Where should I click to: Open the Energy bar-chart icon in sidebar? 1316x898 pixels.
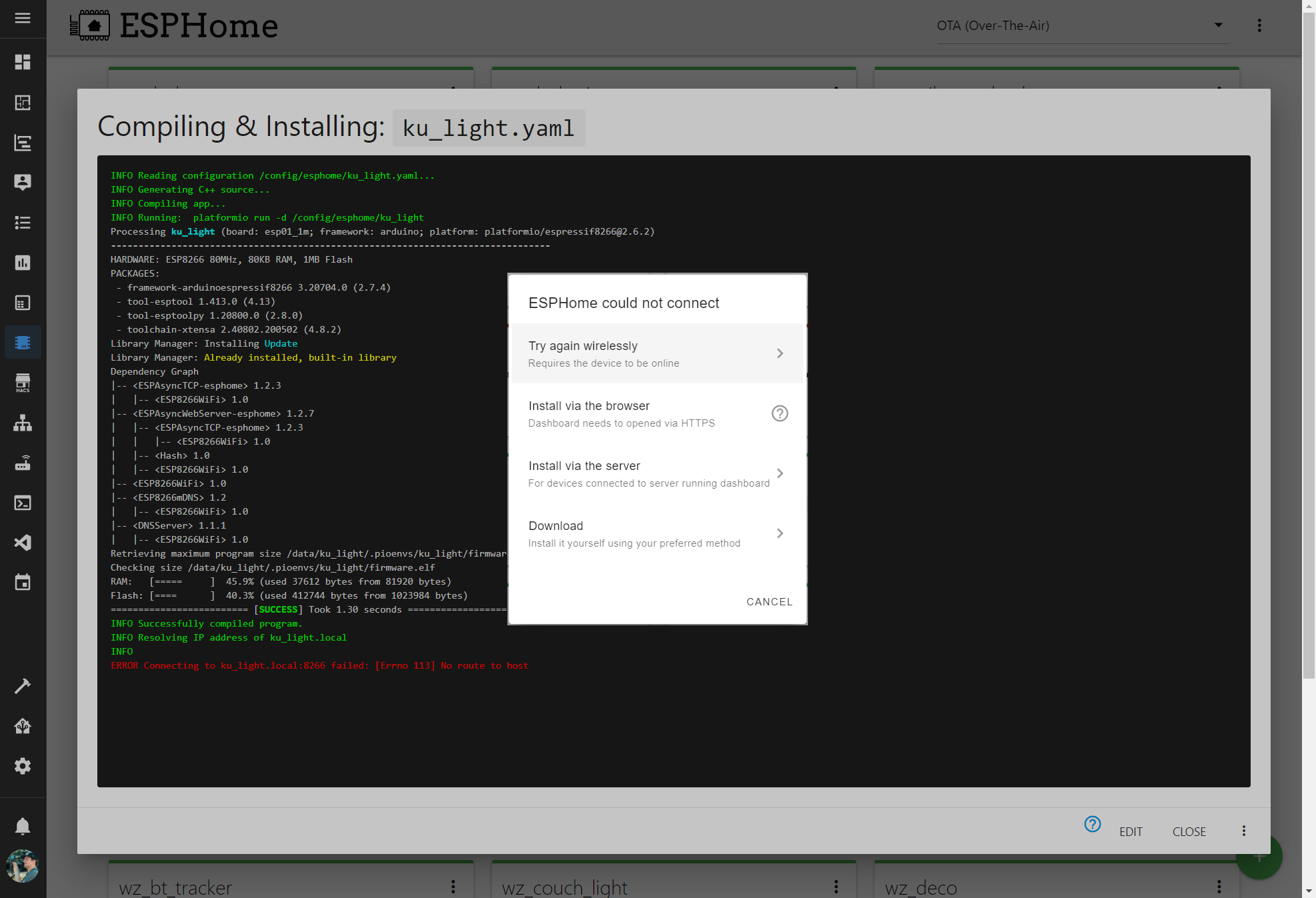click(x=23, y=142)
